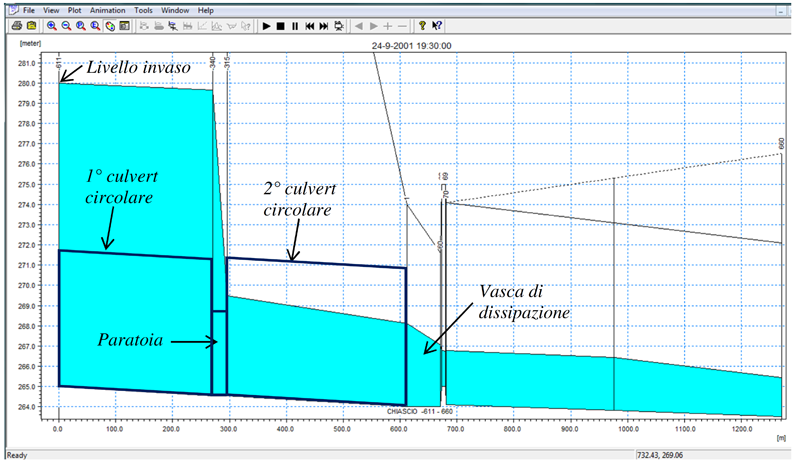Image resolution: width=800 pixels, height=461 pixels.
Task: Click the greyed left arrow step-back icon
Action: coord(359,25)
